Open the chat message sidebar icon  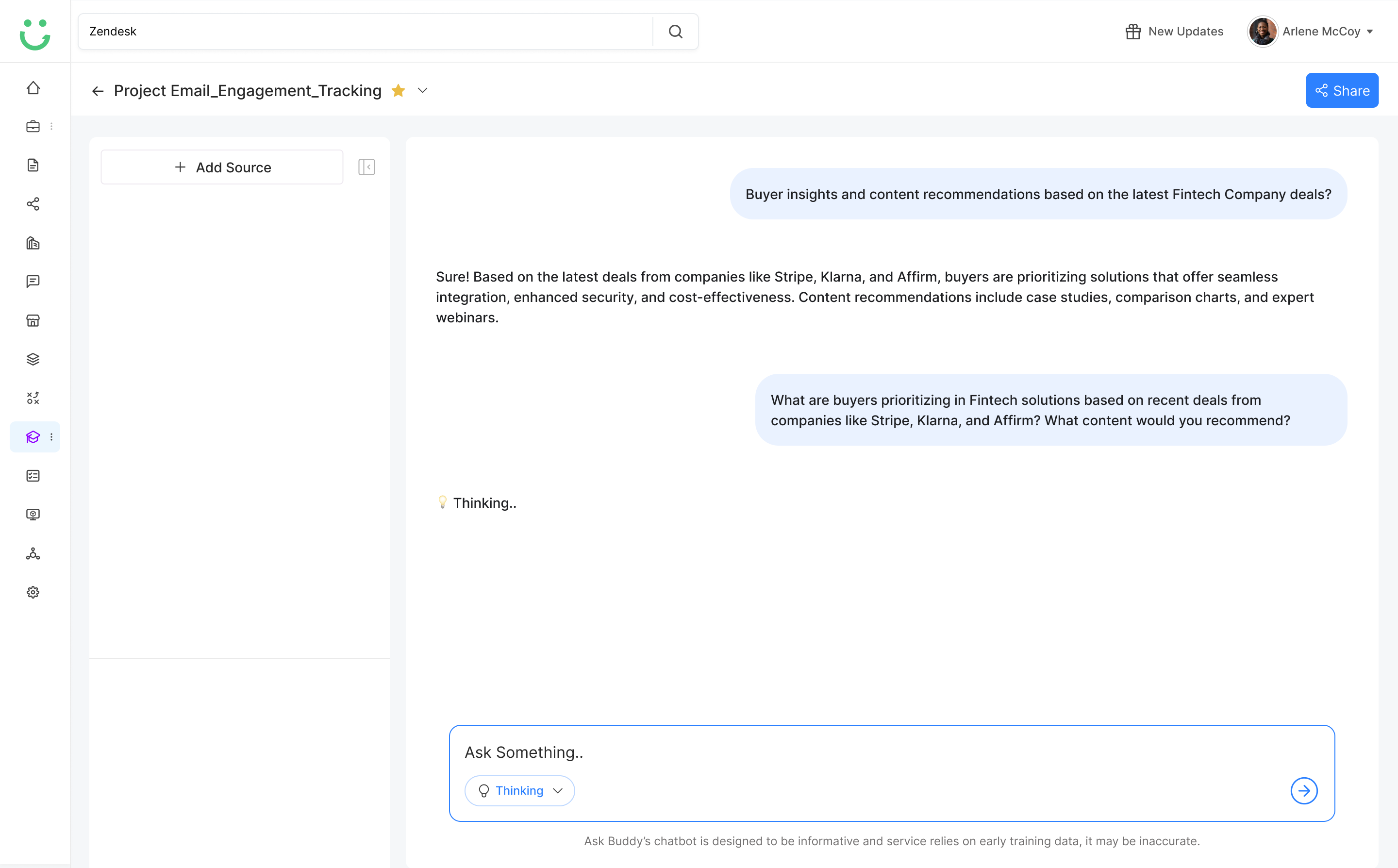(33, 281)
